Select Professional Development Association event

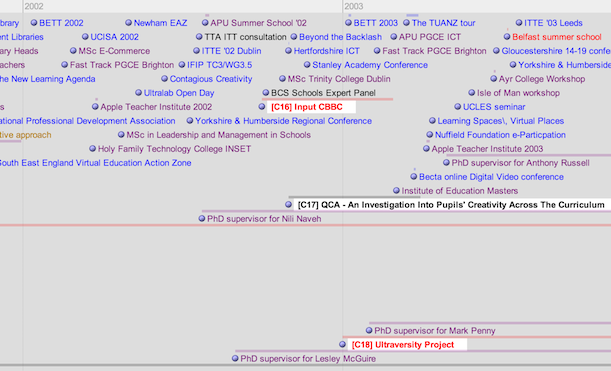coord(88,121)
